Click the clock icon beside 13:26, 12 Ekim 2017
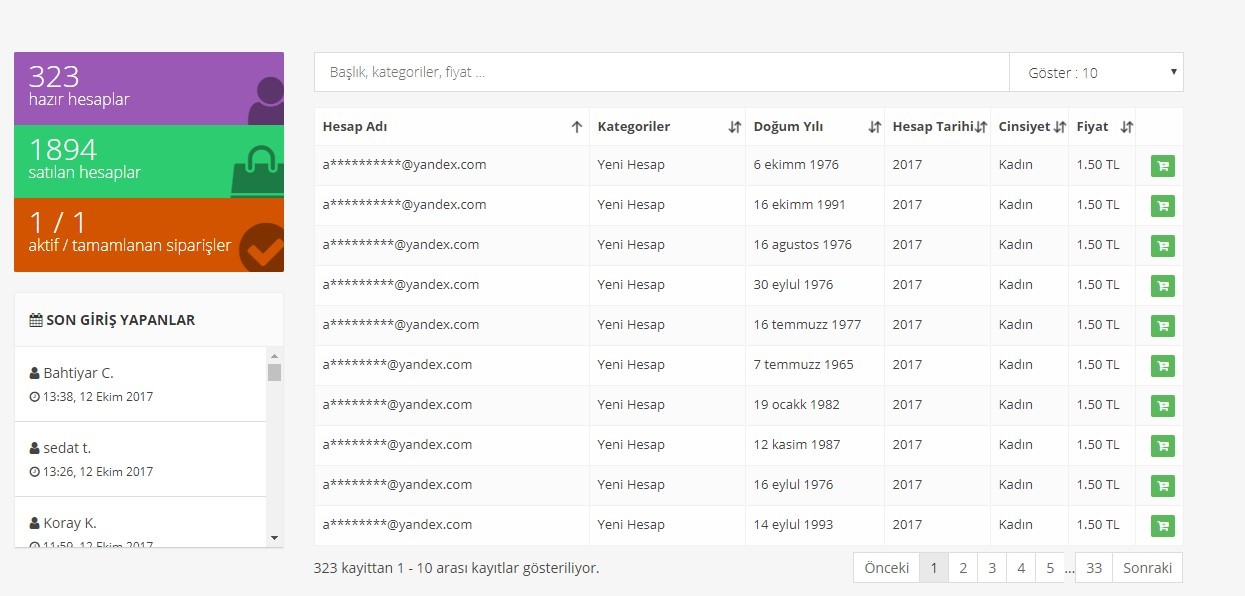Screen dimensions: 1245x596 point(35,472)
